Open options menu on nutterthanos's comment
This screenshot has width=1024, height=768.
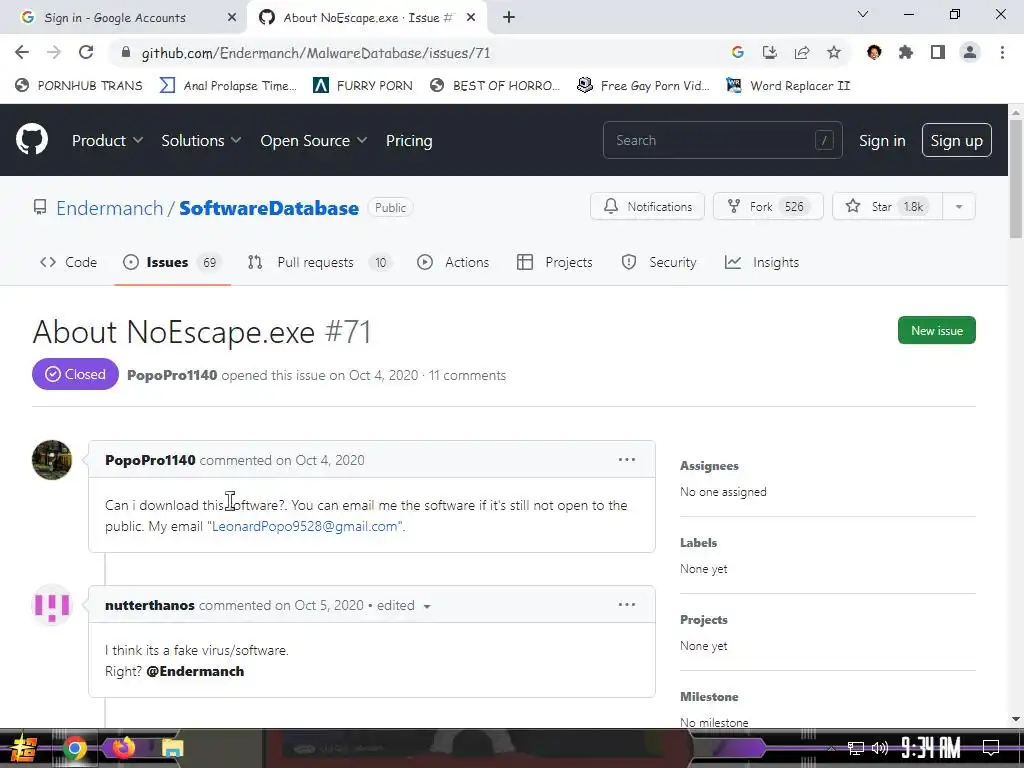tap(627, 605)
